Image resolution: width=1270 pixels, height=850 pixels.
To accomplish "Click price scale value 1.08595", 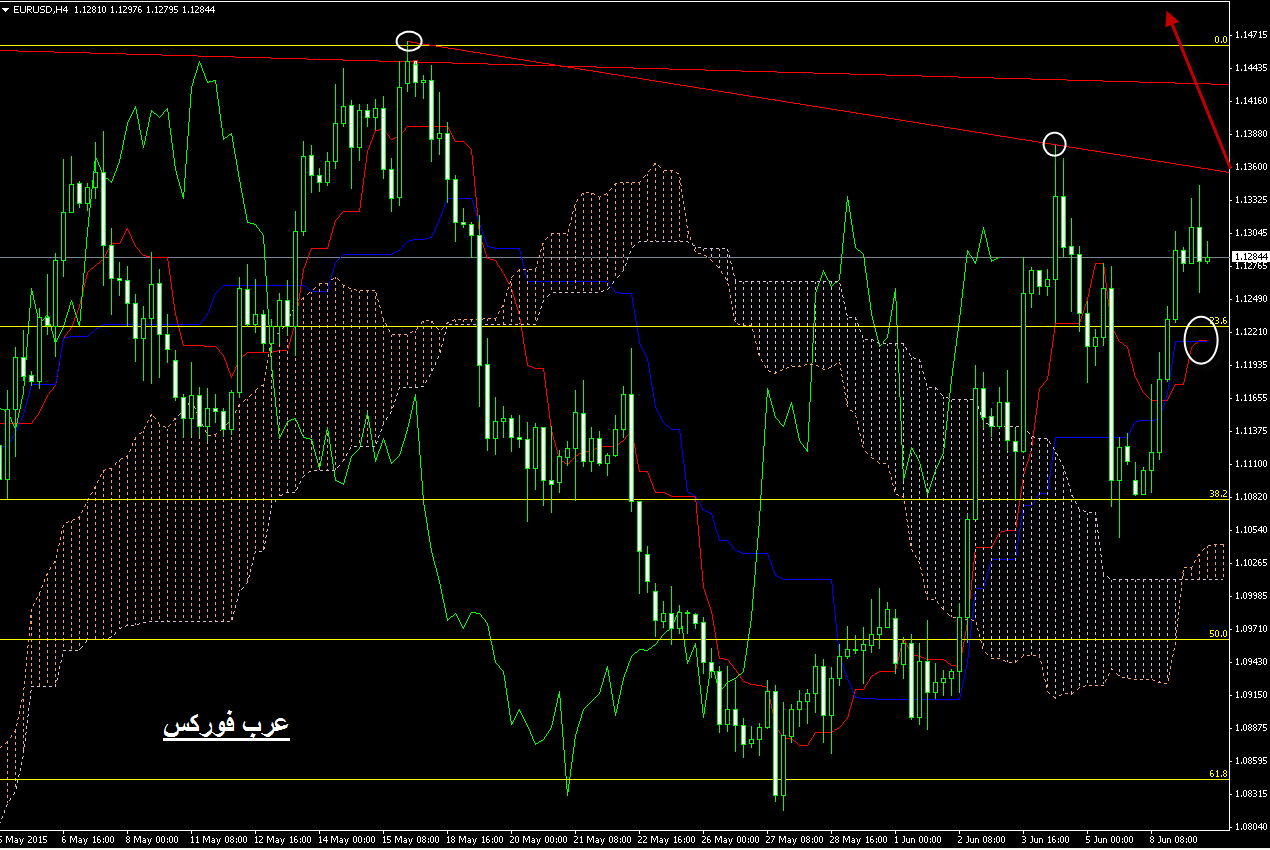I will (x=1250, y=761).
